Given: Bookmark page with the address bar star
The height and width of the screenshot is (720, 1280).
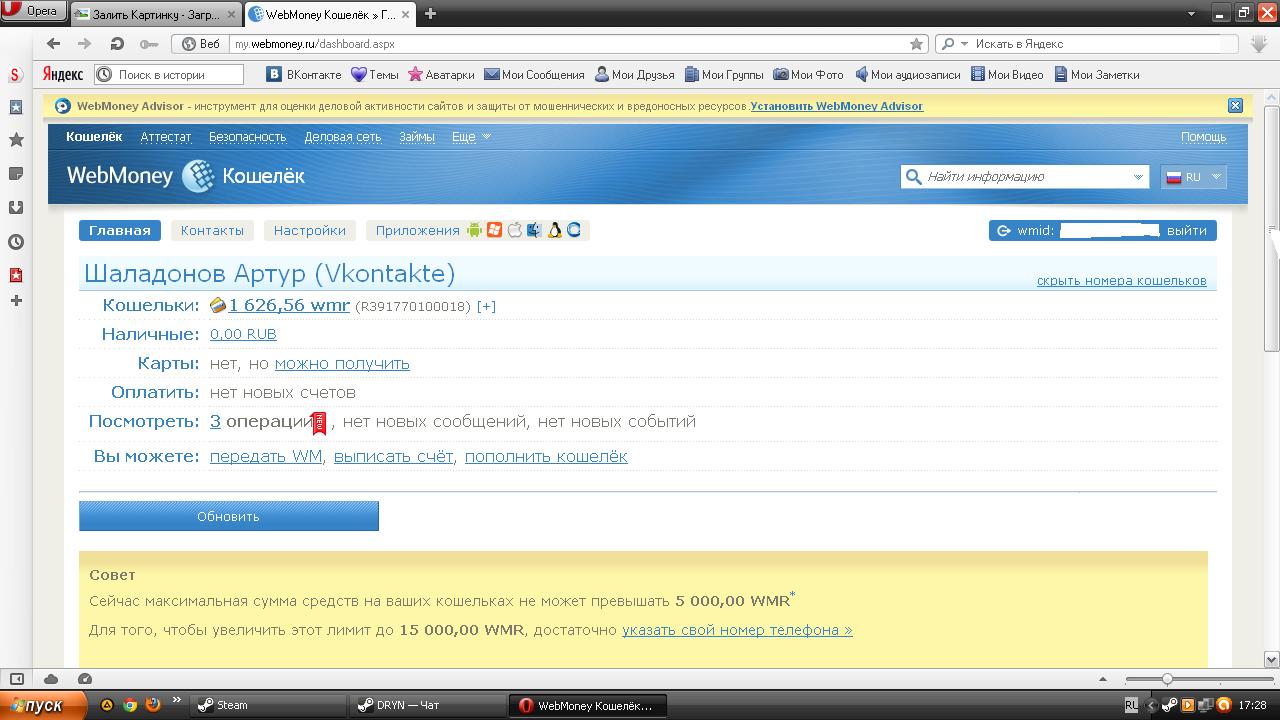Looking at the screenshot, I should point(916,44).
